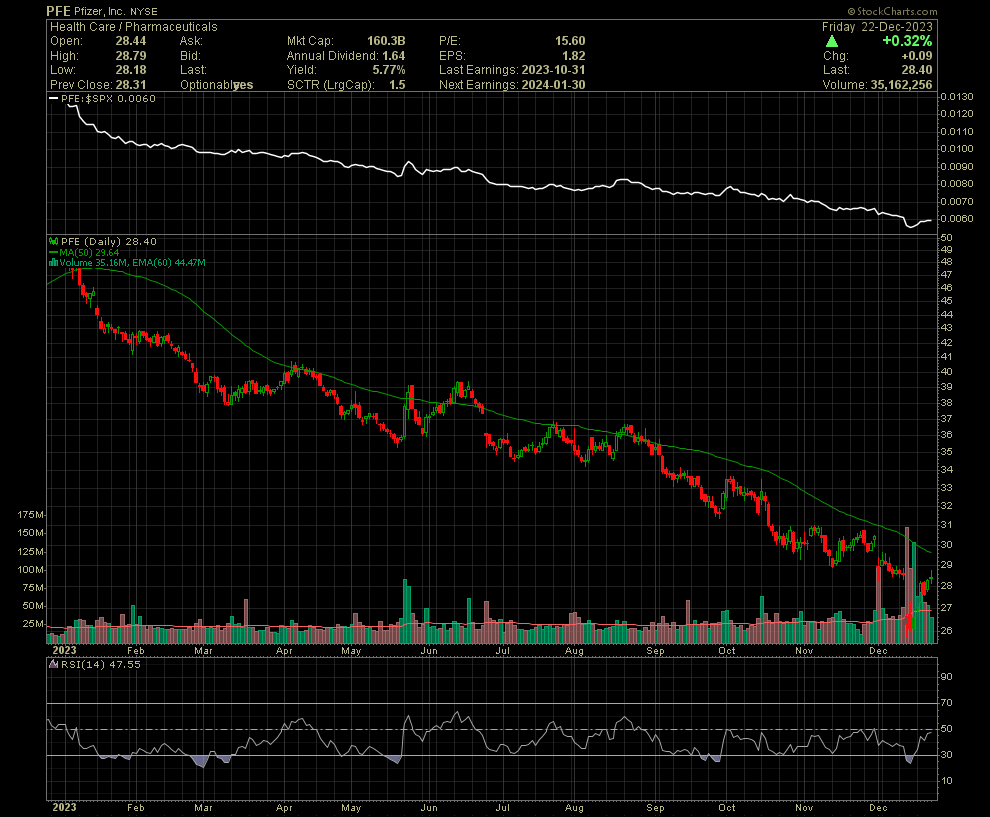
Task: Click the Friday 22-Dec-2023 date label
Action: [x=877, y=27]
